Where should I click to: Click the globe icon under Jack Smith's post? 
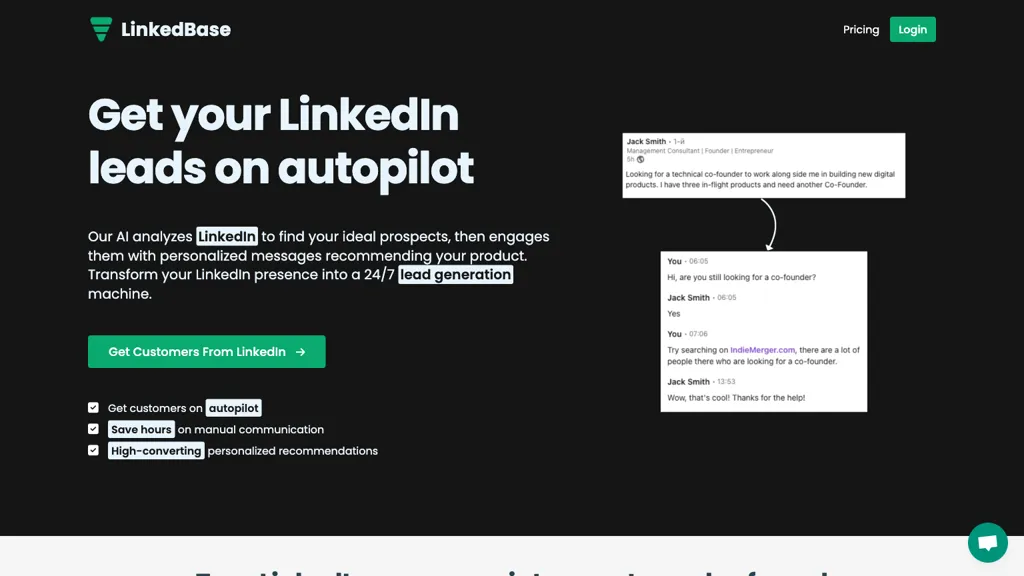641,159
